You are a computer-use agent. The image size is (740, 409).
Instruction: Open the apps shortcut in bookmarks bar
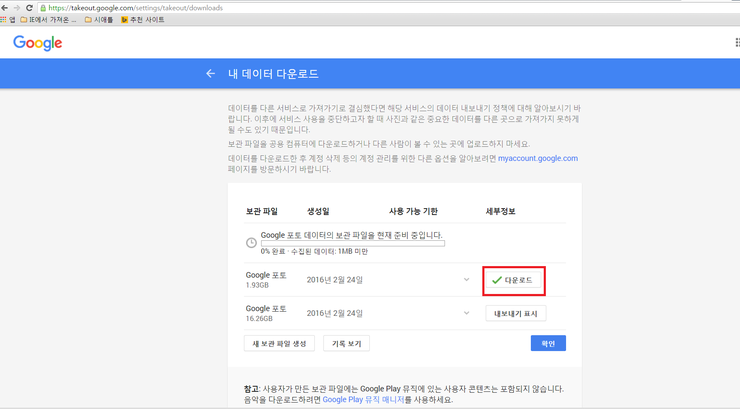pyautogui.click(x=8, y=20)
